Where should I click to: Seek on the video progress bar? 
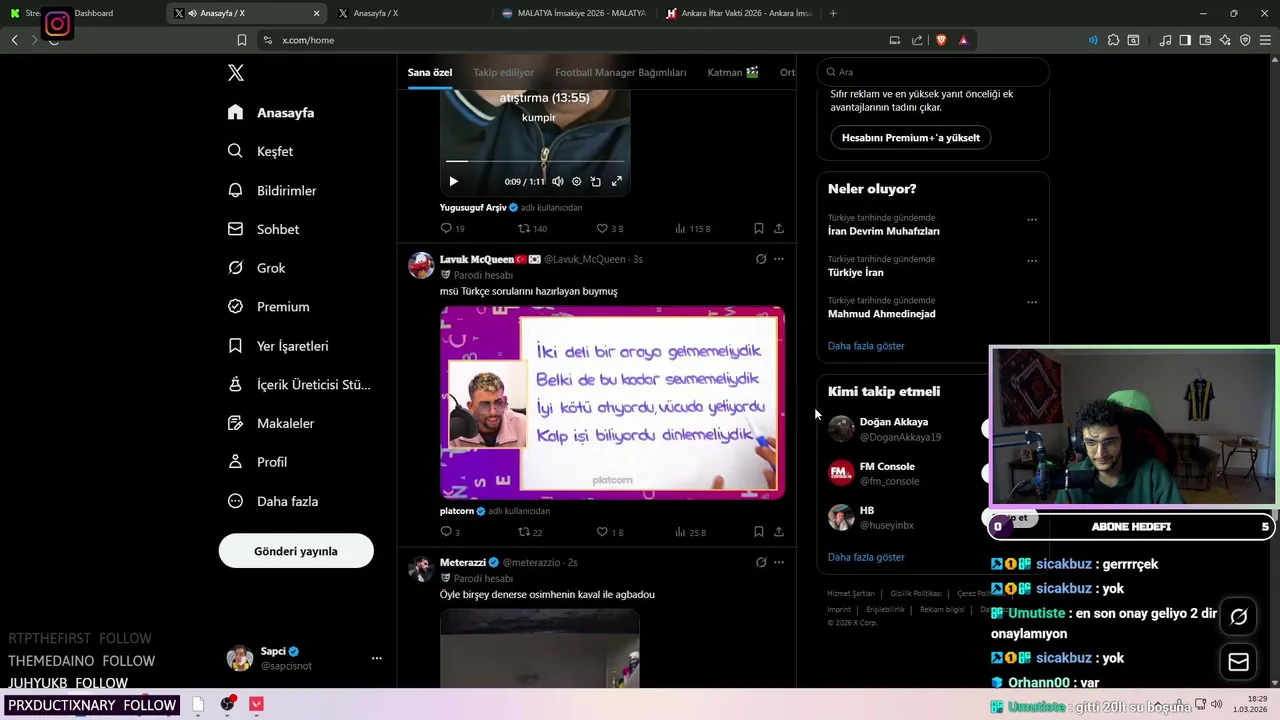[x=535, y=161]
